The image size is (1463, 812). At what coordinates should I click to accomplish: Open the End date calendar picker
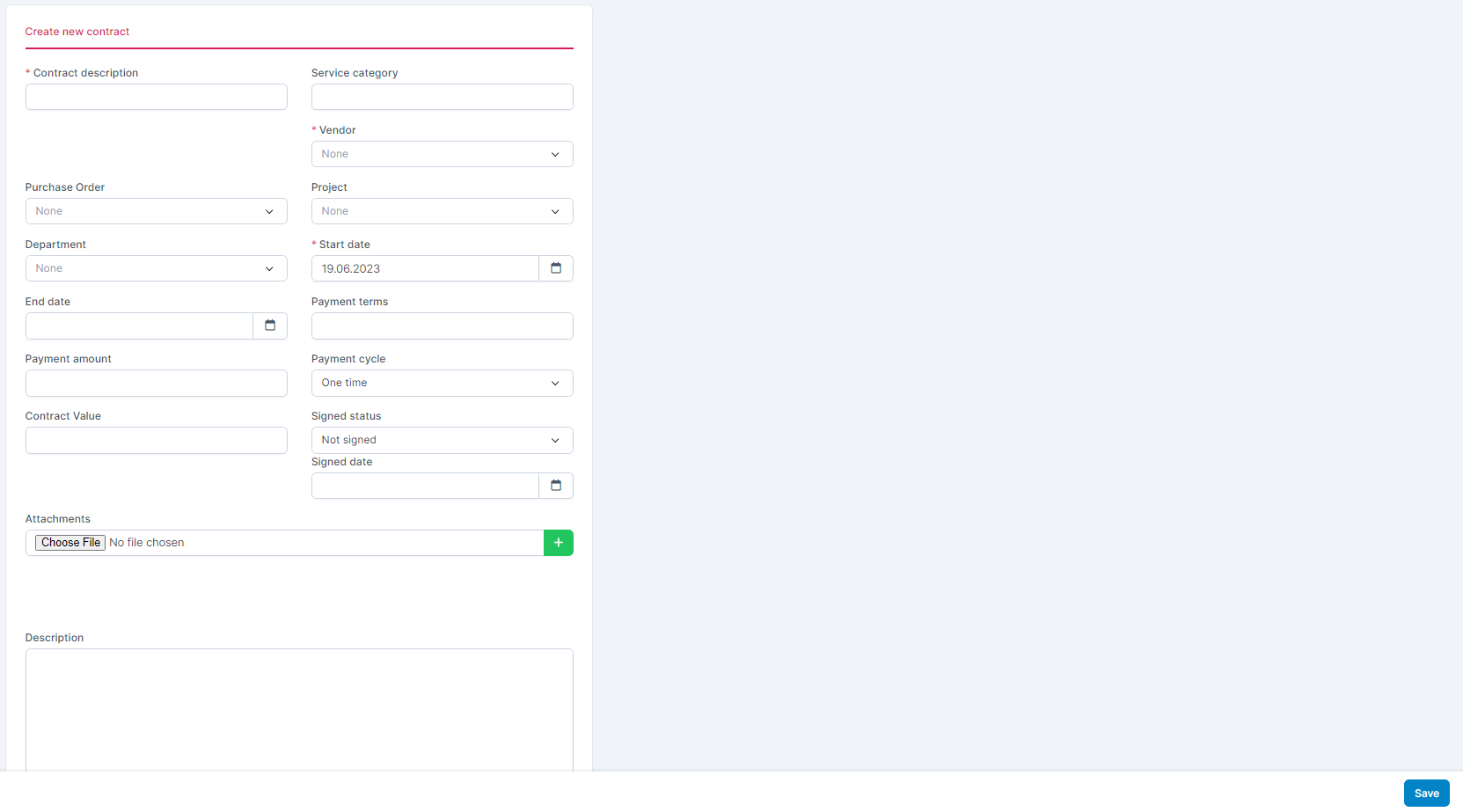269,326
